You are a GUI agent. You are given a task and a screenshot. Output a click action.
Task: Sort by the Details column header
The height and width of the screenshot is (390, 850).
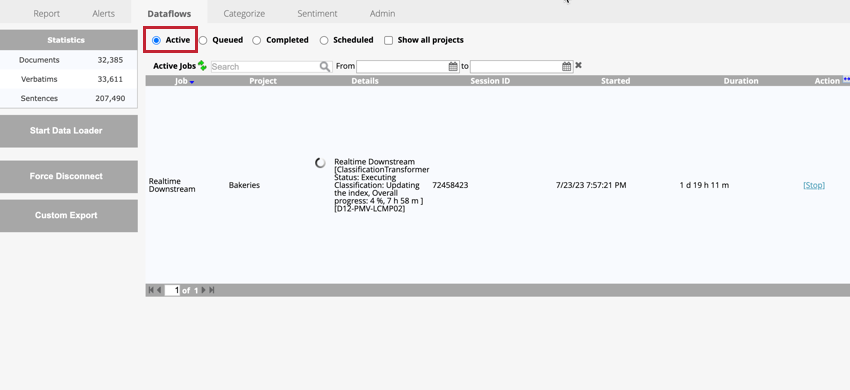[x=365, y=81]
